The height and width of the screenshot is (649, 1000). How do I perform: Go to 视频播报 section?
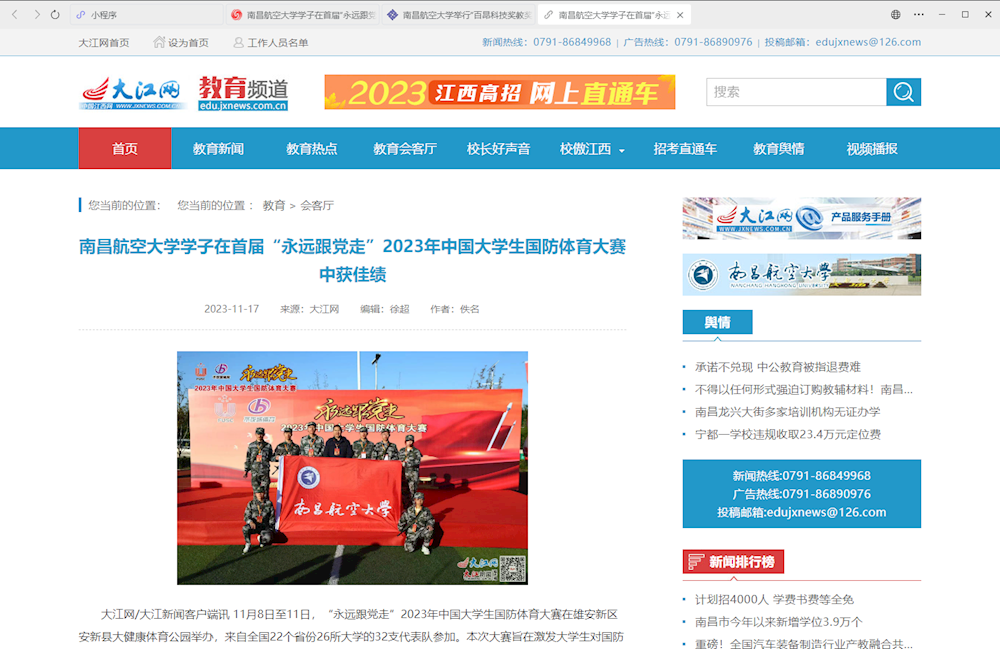[871, 149]
